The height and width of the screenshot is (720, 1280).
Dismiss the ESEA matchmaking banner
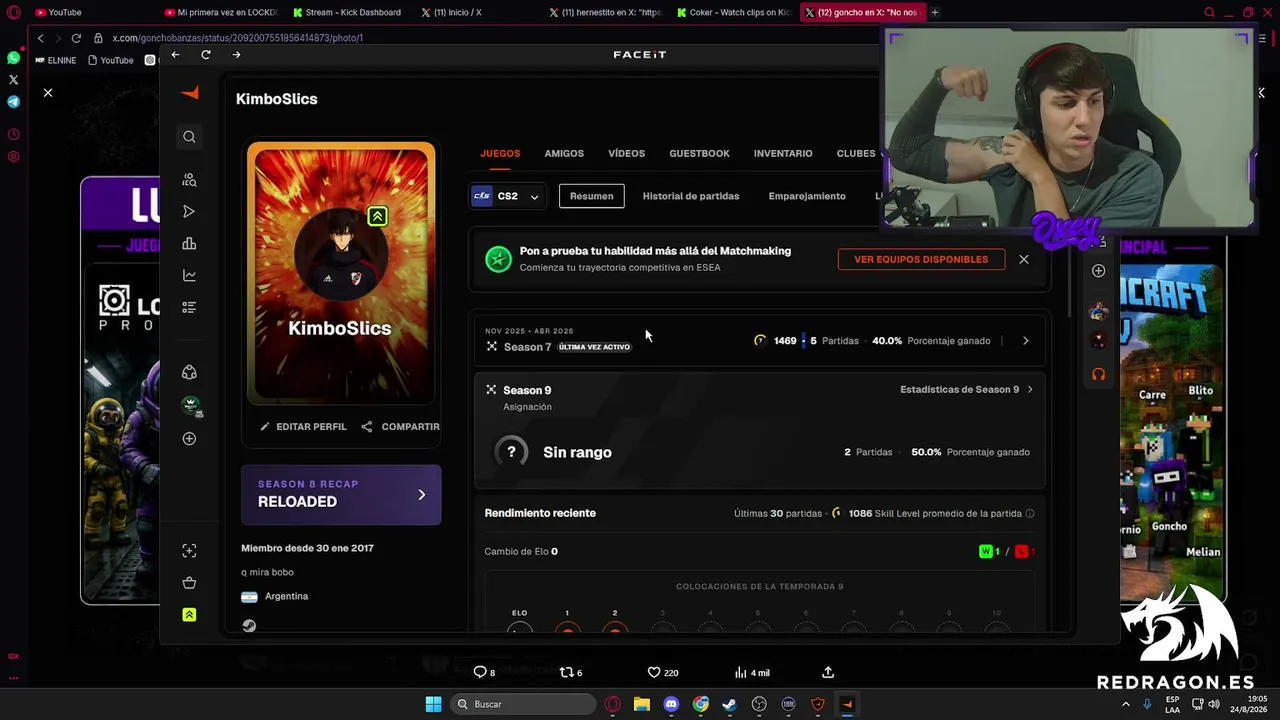(1024, 260)
